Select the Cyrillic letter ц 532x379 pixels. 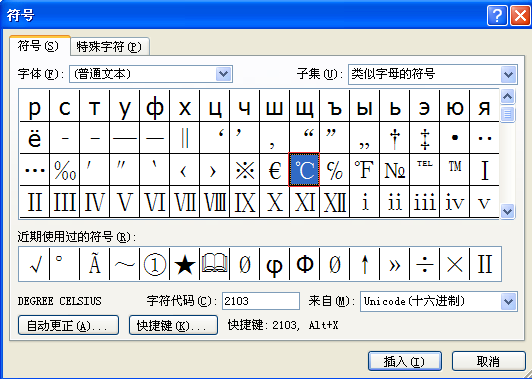[214, 106]
